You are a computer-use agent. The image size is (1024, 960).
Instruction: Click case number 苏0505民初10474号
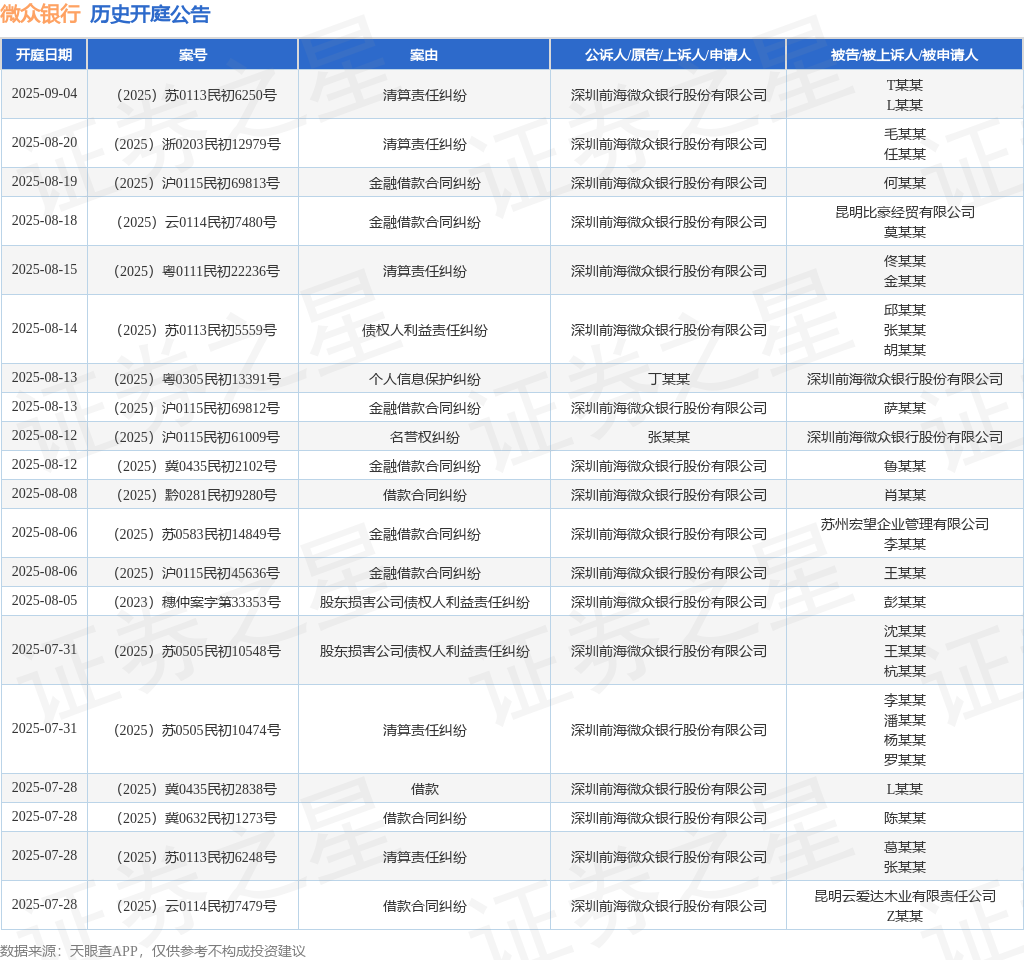[x=196, y=730]
